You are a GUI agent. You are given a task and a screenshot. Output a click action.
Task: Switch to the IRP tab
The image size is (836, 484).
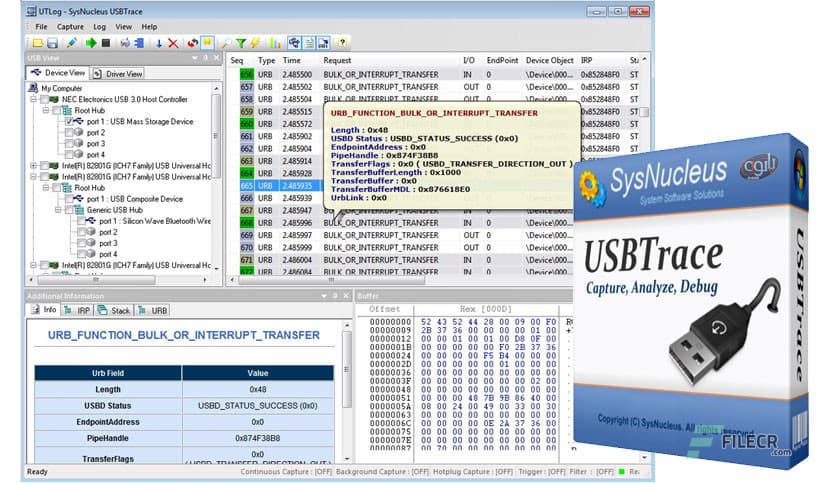[x=77, y=310]
